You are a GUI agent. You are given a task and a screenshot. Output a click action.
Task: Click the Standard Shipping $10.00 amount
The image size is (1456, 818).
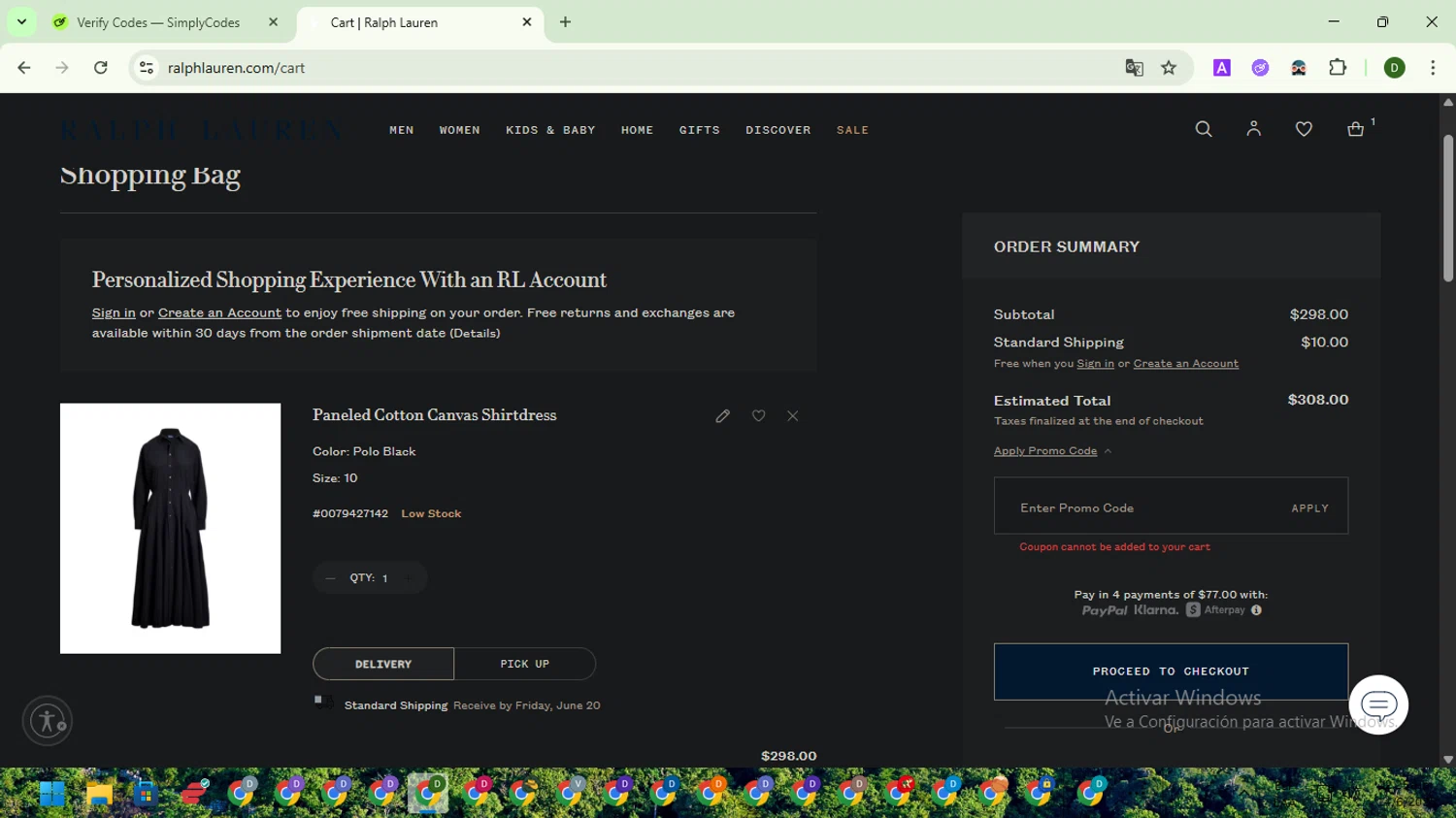[x=1325, y=343]
